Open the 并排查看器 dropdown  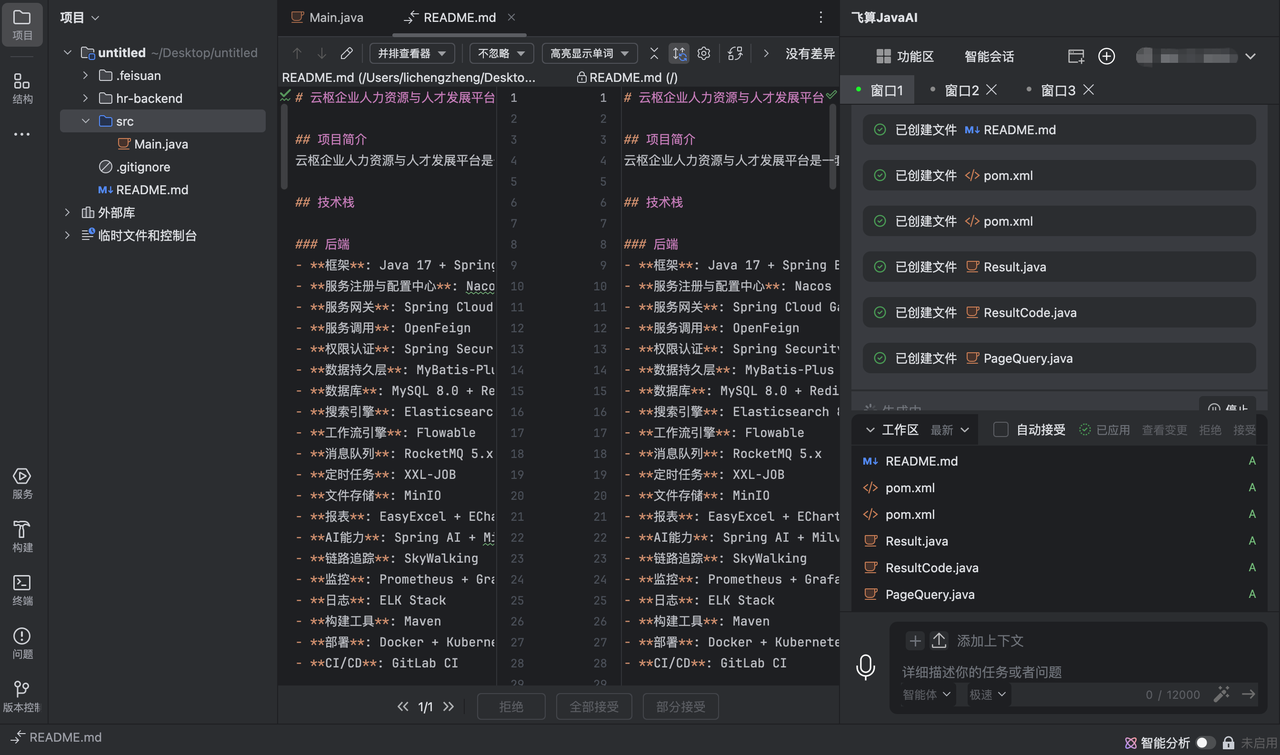click(413, 53)
